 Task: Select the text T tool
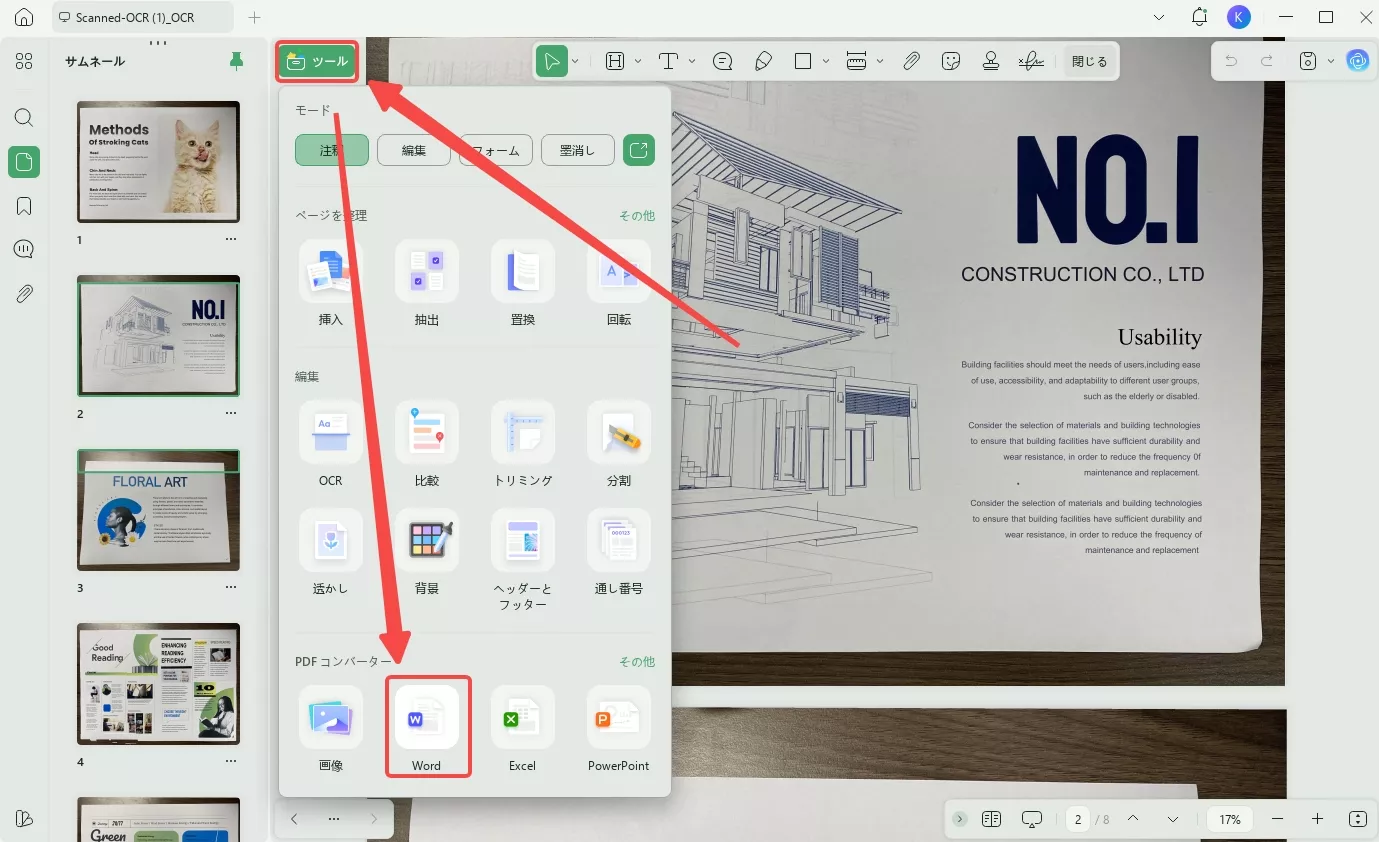point(668,62)
